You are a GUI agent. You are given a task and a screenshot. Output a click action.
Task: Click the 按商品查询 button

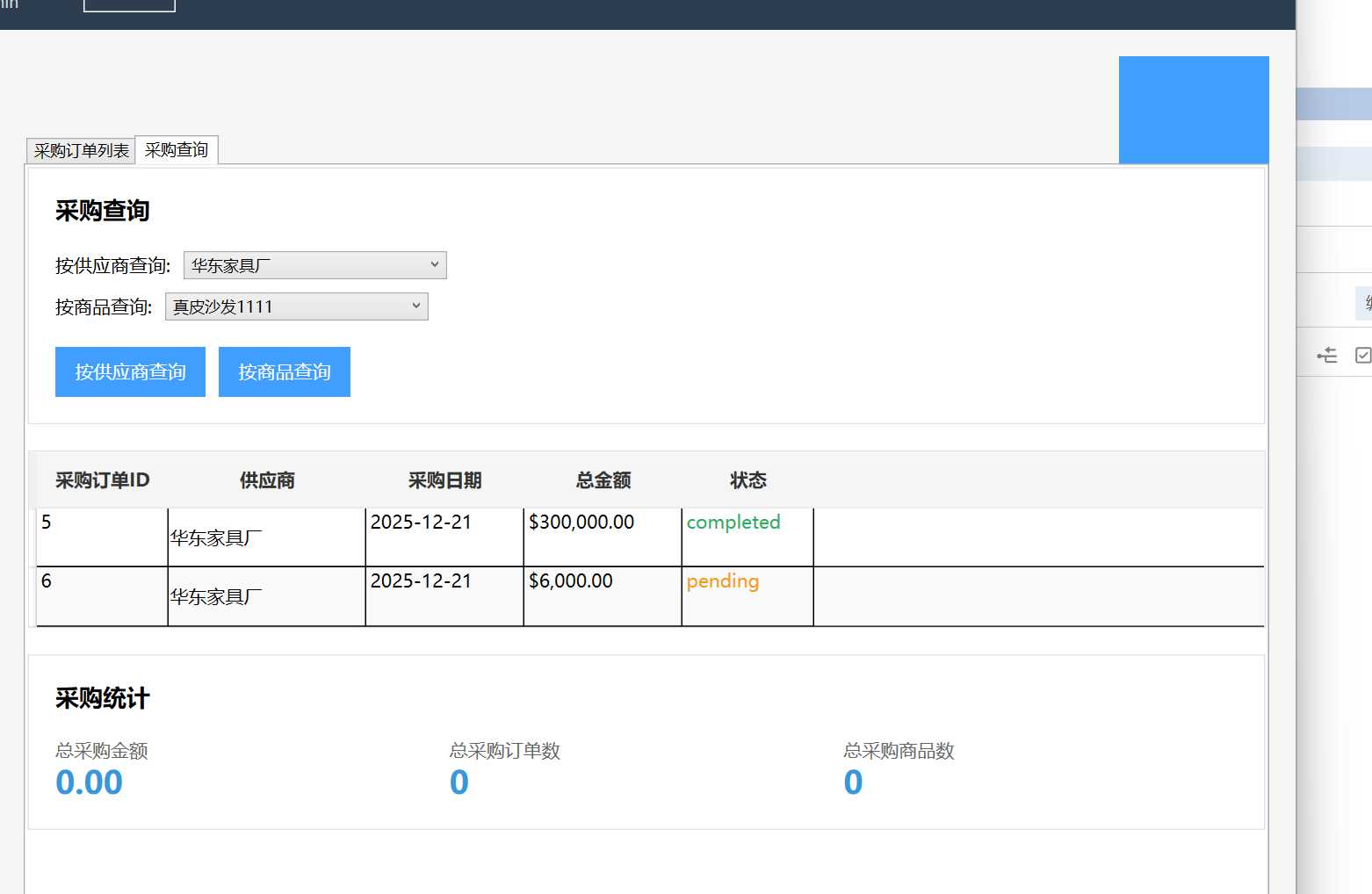(285, 372)
